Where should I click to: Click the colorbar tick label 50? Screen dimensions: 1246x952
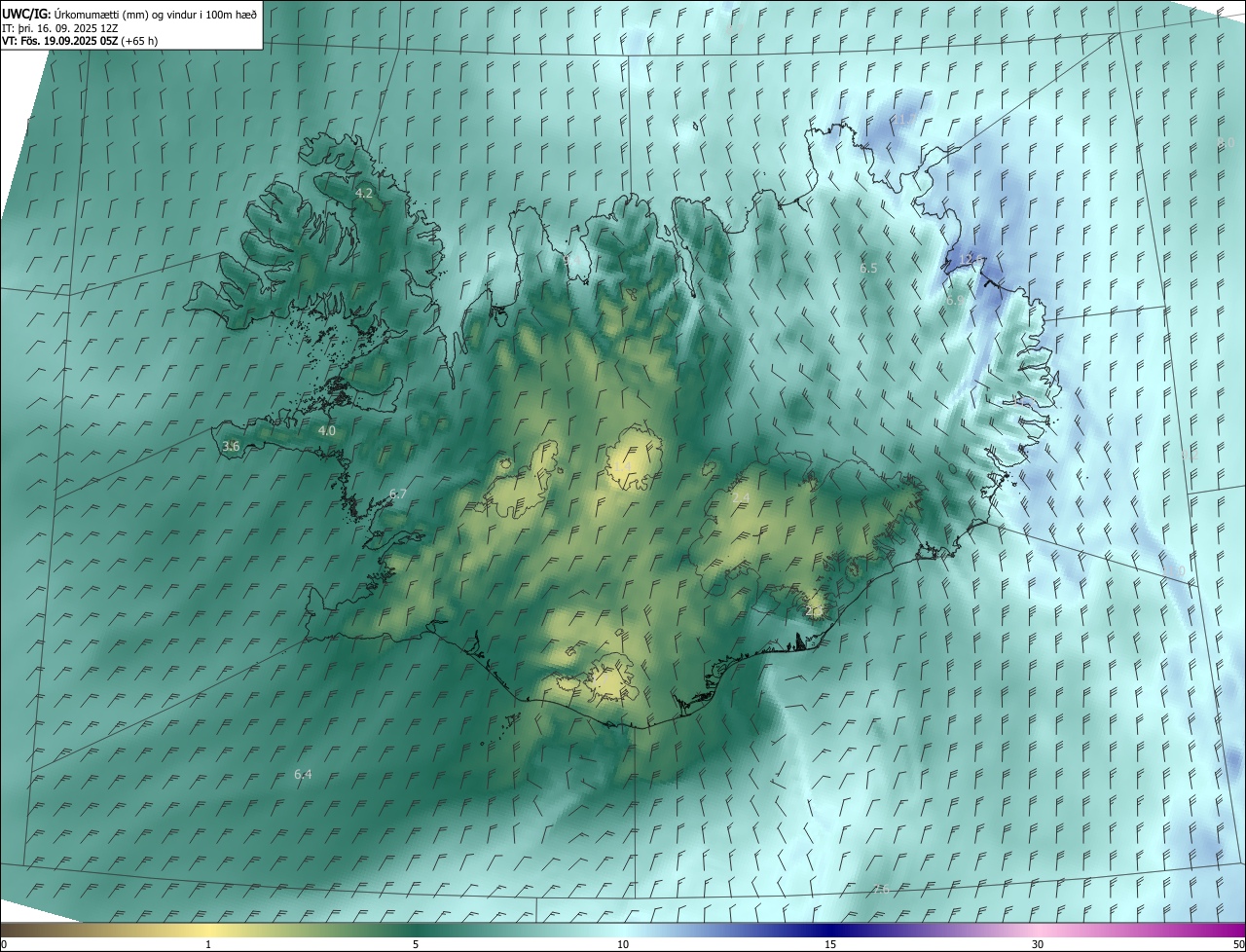(x=1238, y=944)
